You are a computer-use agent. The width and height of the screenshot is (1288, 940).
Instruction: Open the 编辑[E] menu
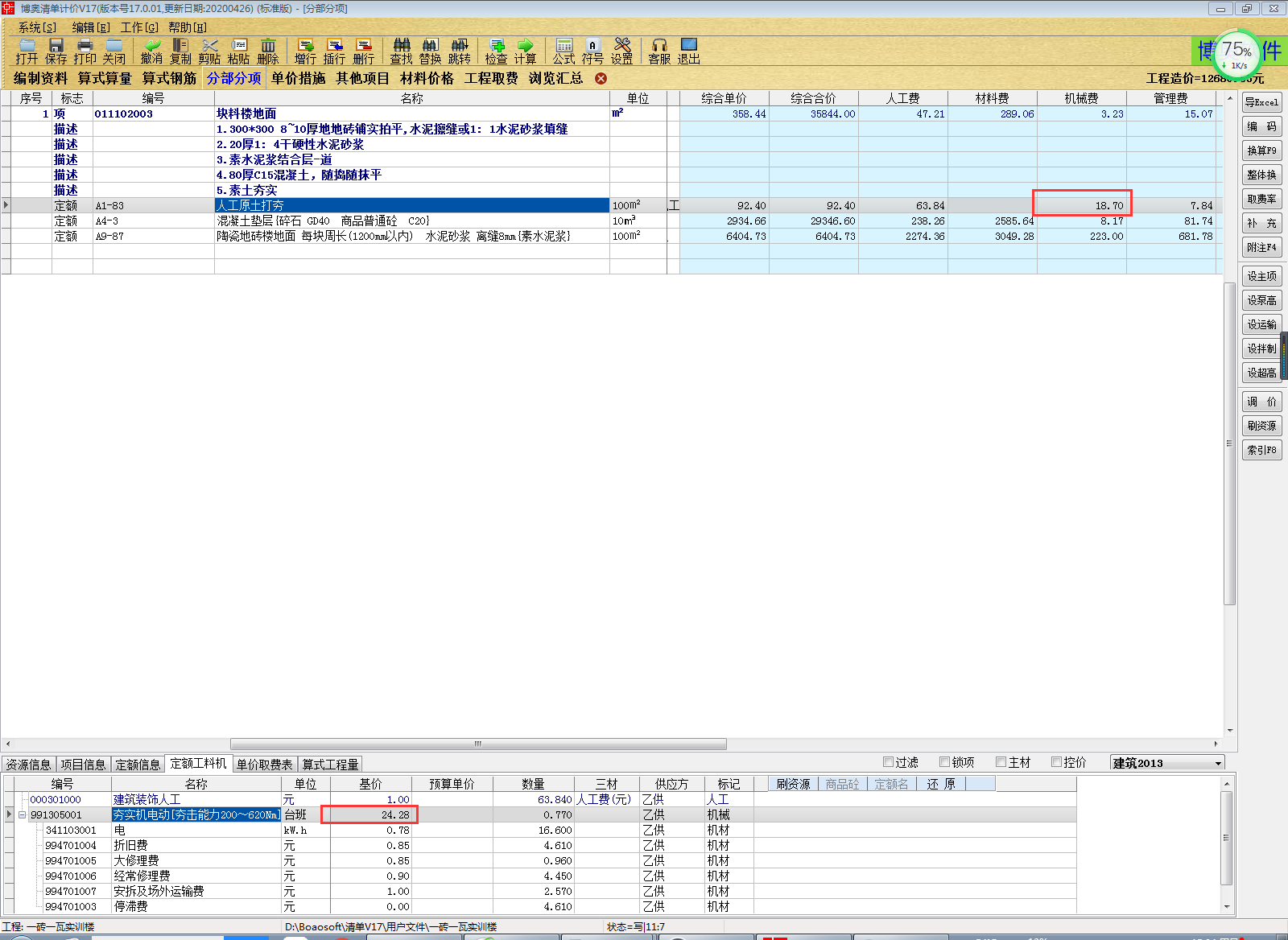coord(91,27)
